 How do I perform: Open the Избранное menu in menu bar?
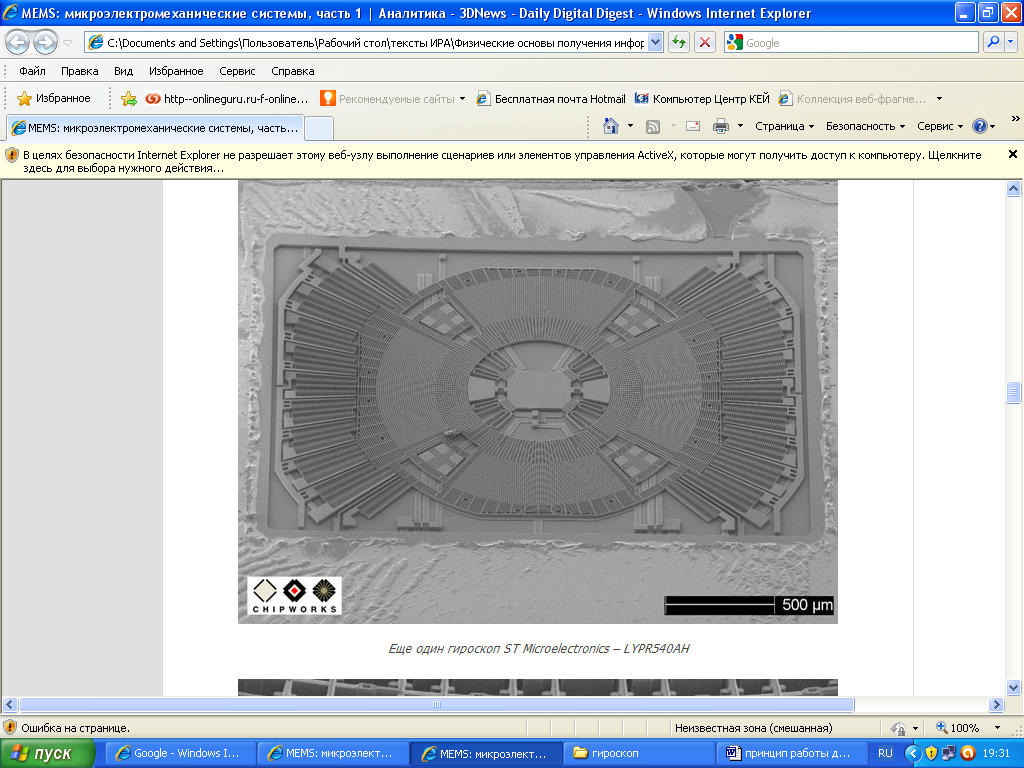coord(176,71)
